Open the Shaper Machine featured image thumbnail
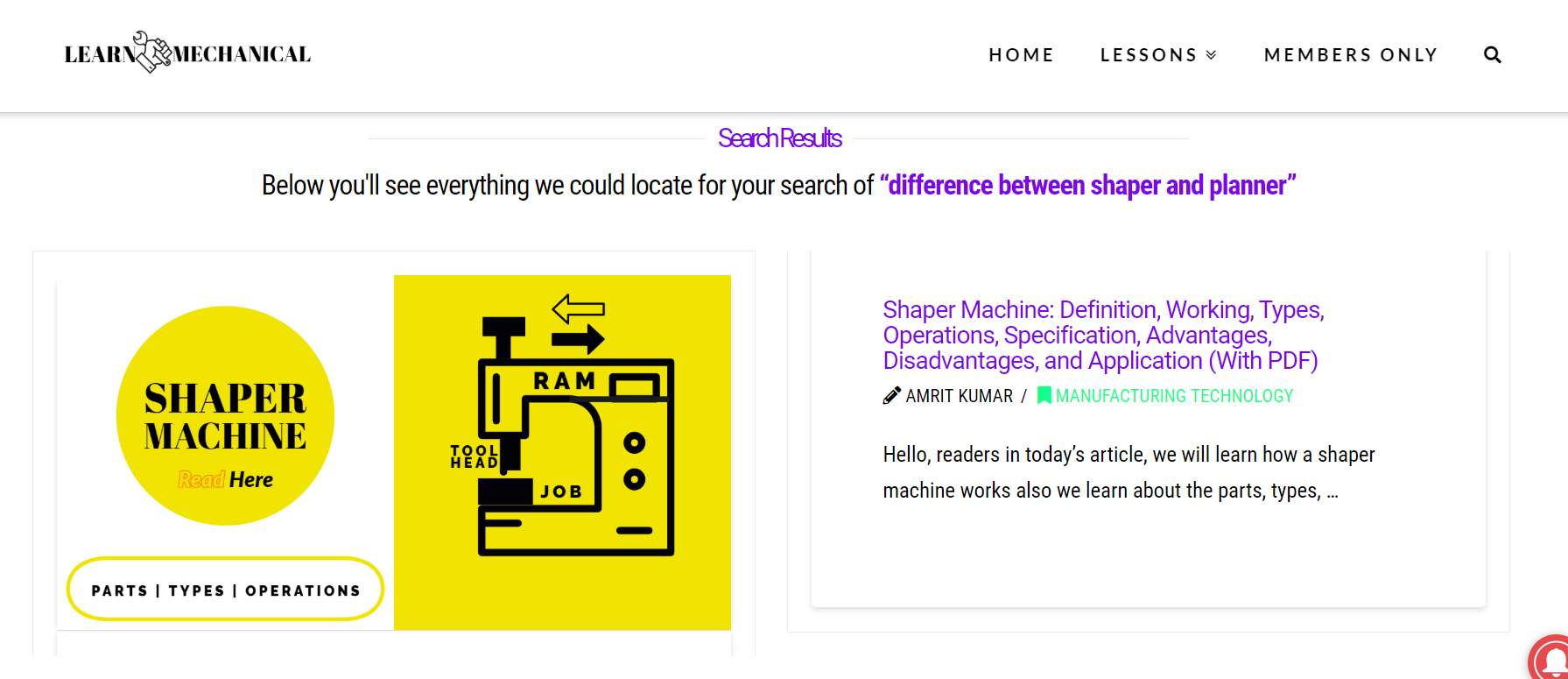Screen dimensions: 1568x679 point(394,452)
